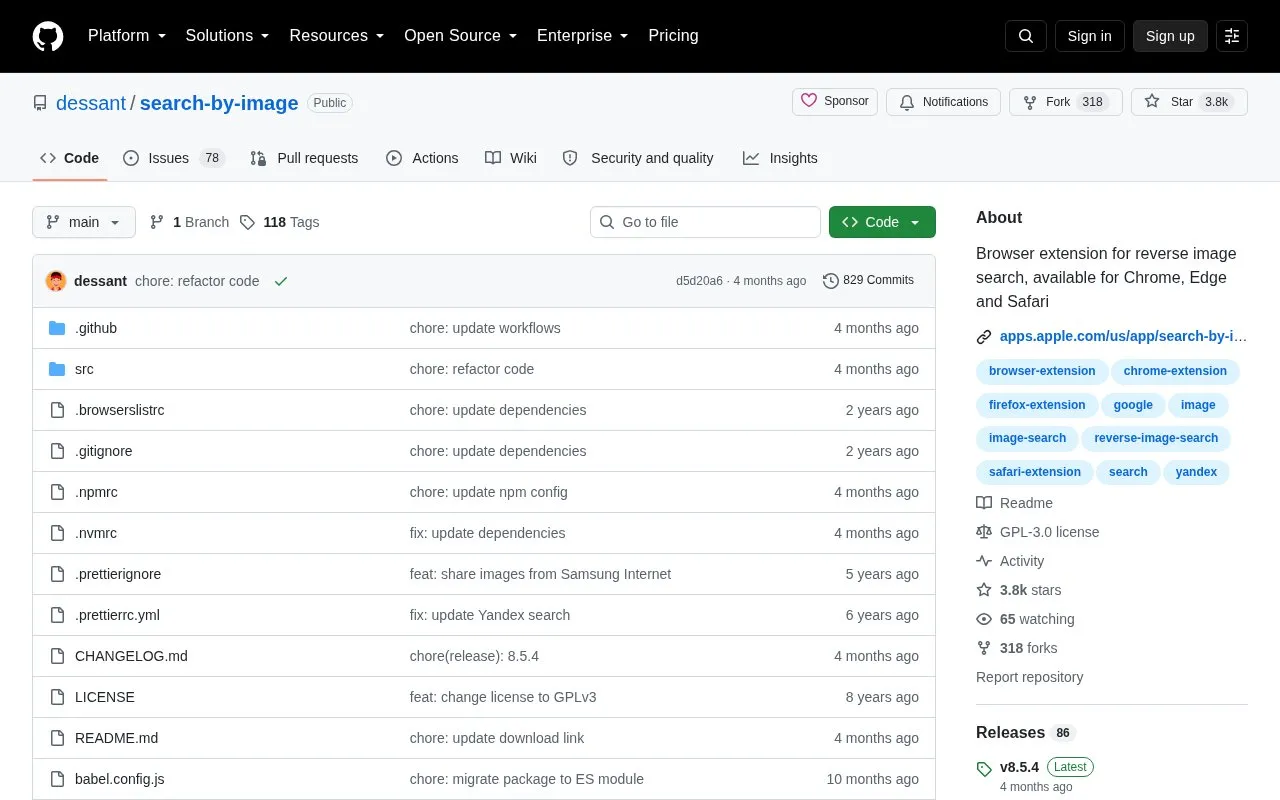1280x800 pixels.
Task: Click the file icon beside LICENSE
Action: point(57,697)
